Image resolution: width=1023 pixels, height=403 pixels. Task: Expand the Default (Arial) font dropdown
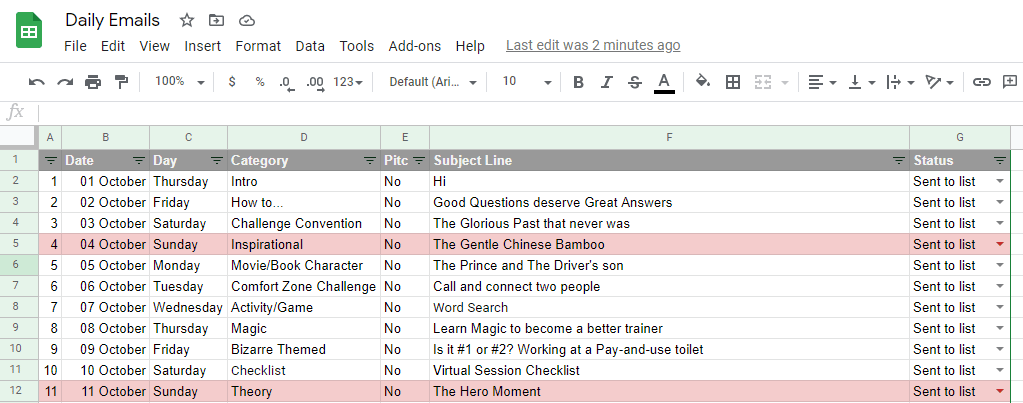click(x=433, y=82)
